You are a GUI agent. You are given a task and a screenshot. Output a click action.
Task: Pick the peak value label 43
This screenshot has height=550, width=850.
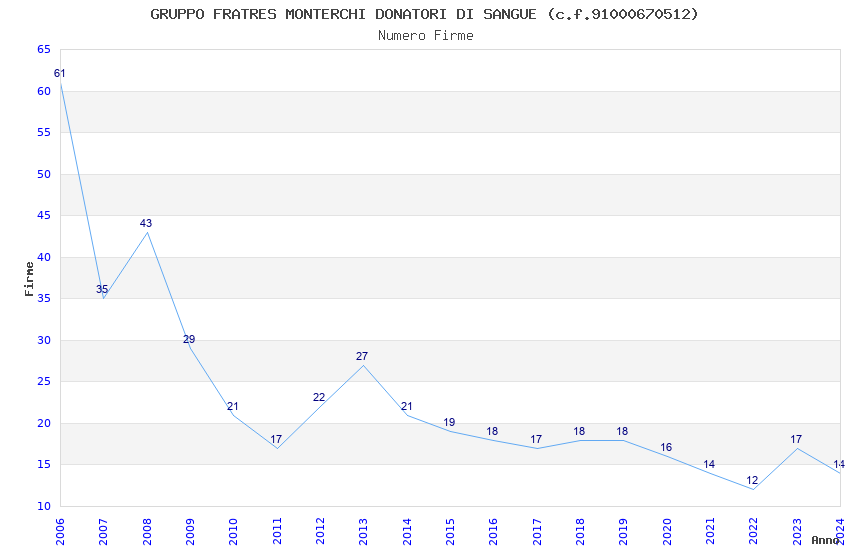click(146, 223)
